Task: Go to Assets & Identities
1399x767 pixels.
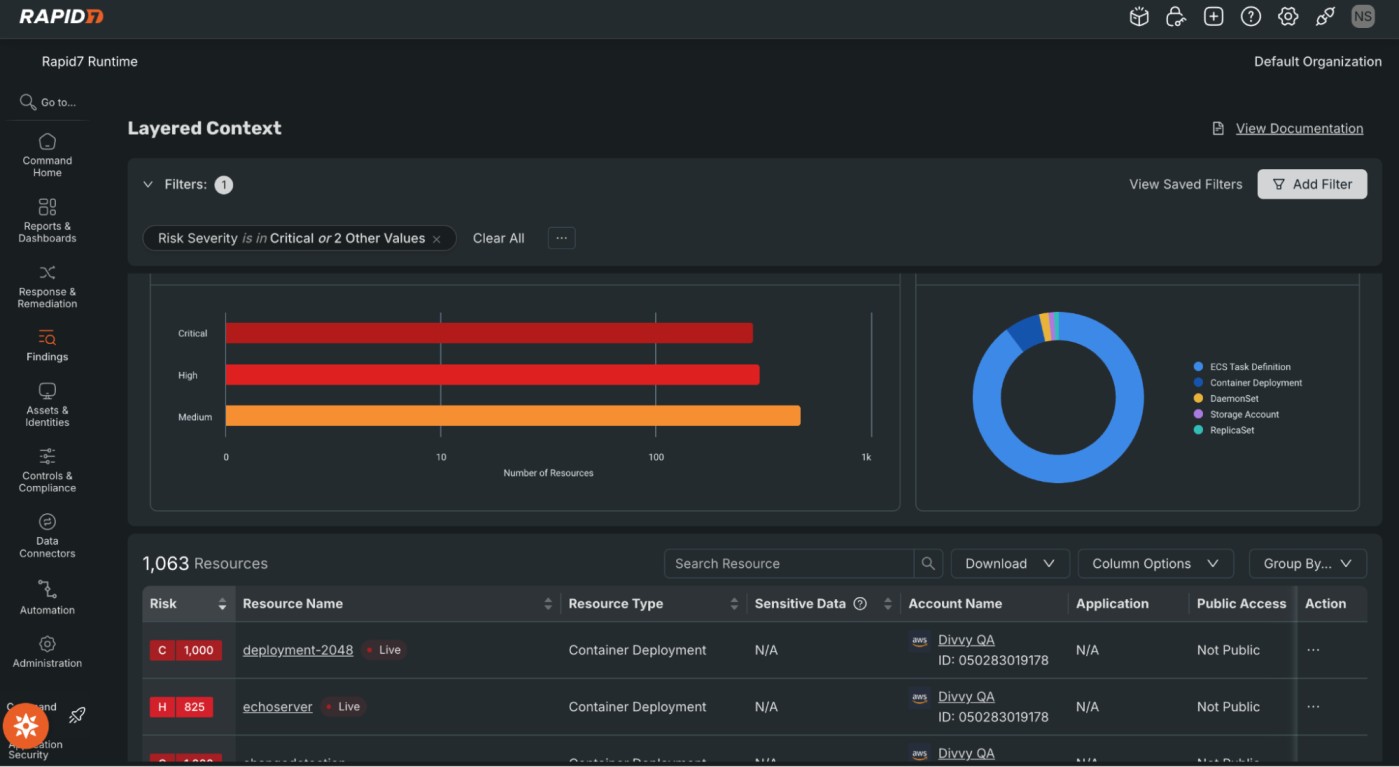Action: point(46,404)
